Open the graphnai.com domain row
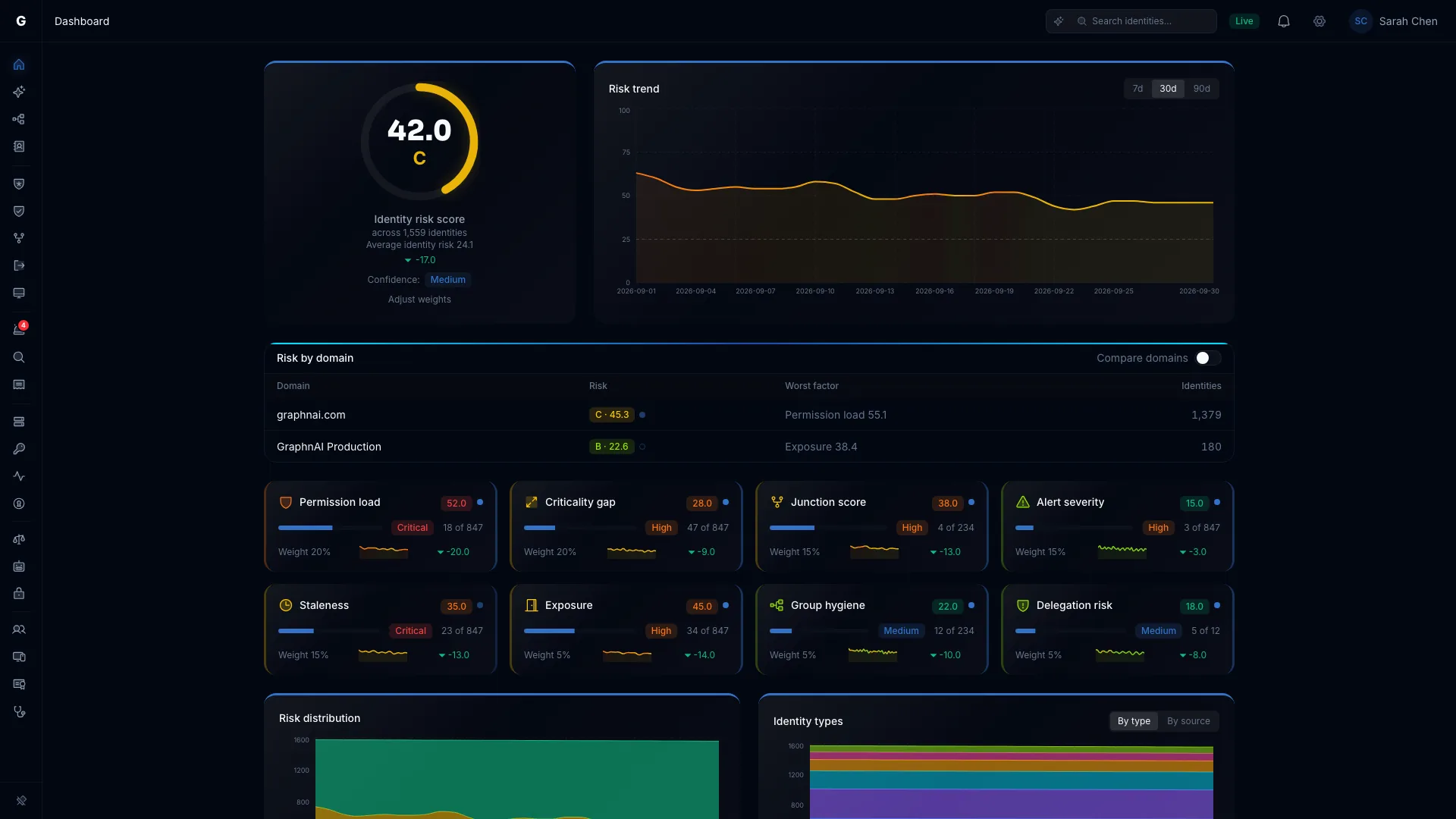The height and width of the screenshot is (819, 1456). click(x=748, y=415)
